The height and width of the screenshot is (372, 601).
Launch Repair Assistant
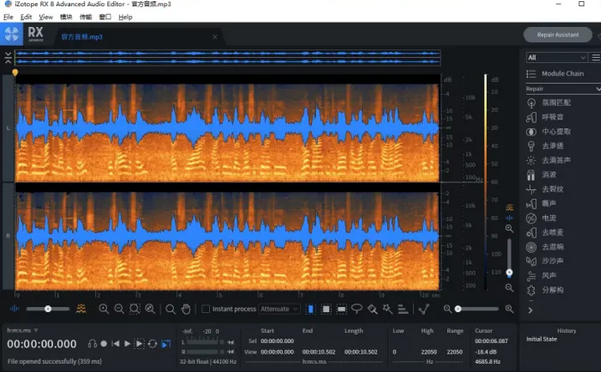[558, 35]
